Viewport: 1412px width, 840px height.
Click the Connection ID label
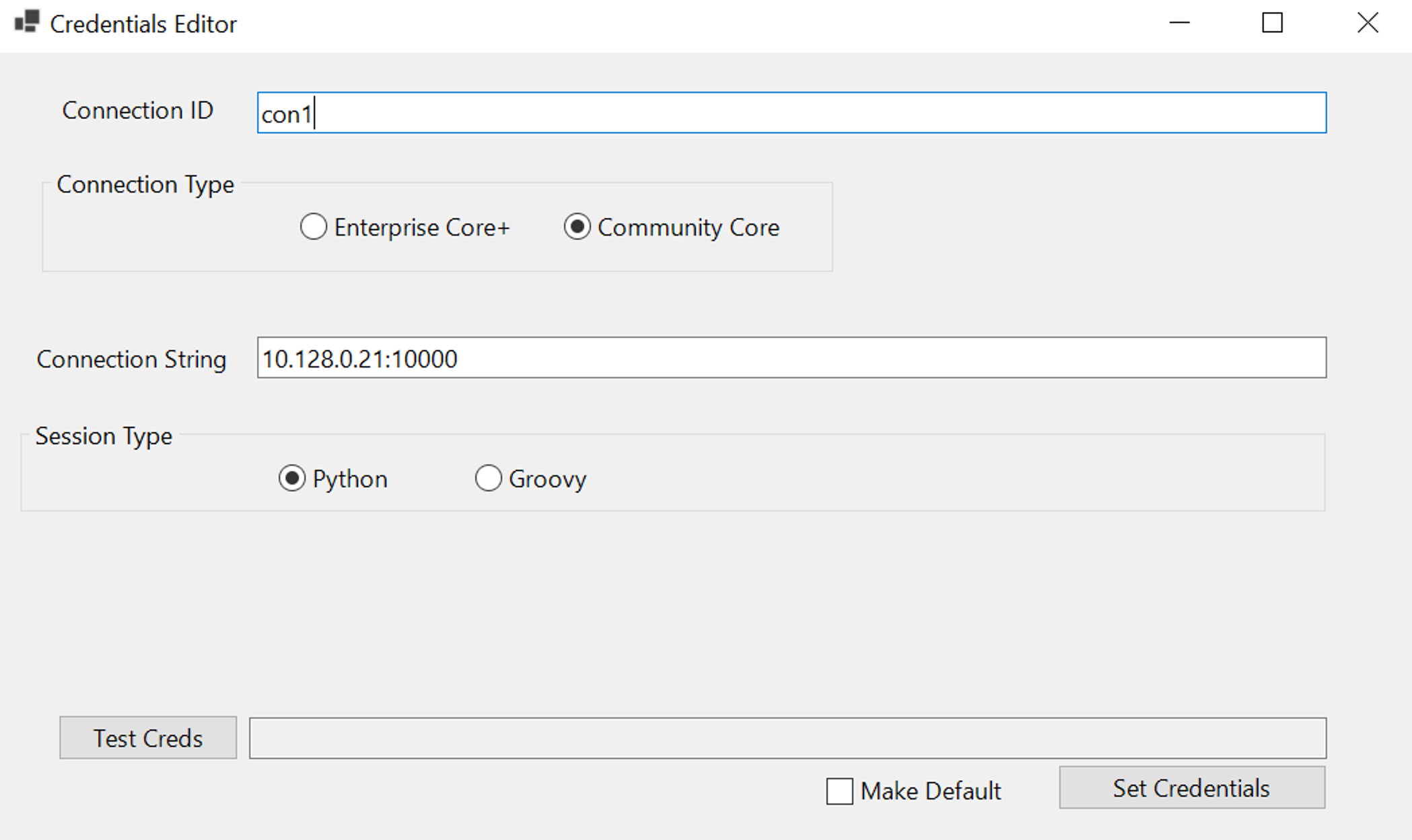click(137, 110)
